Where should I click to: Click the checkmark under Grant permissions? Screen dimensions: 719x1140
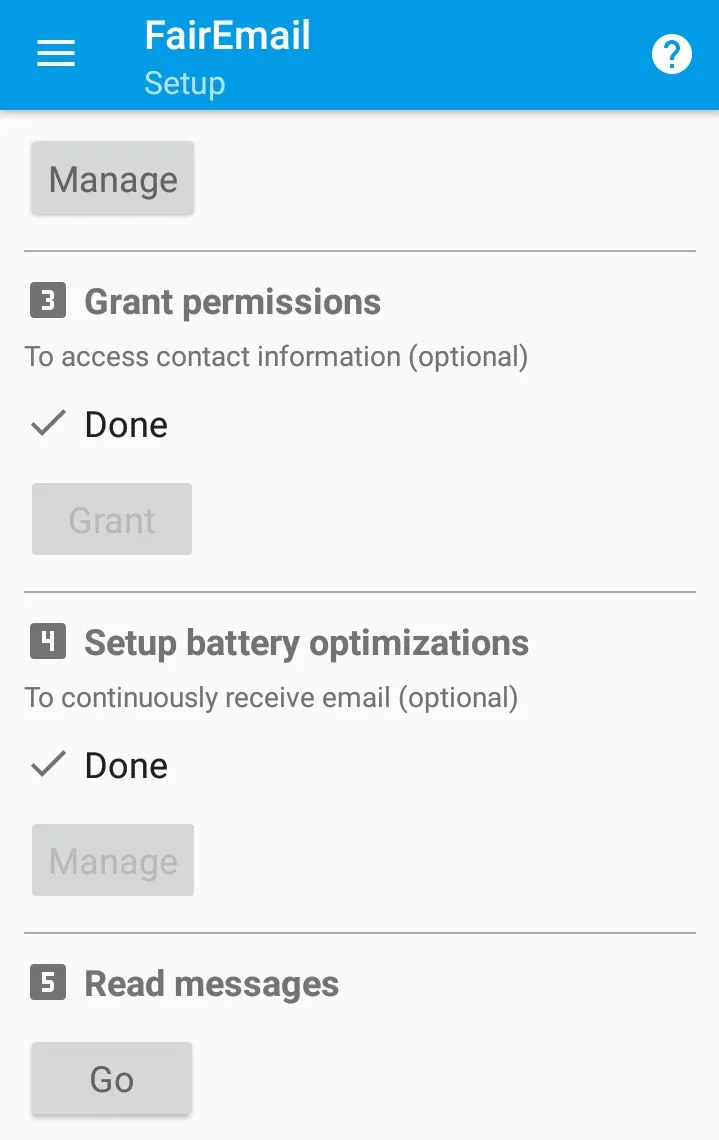coord(49,423)
